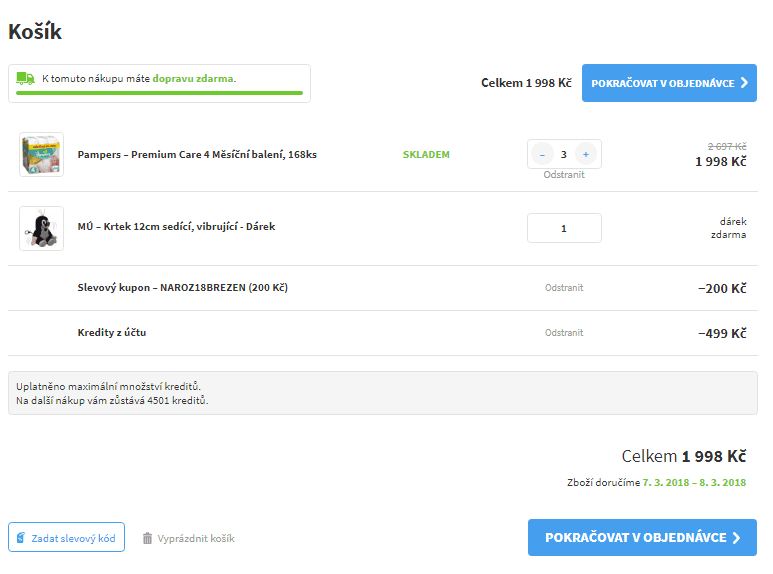The width and height of the screenshot is (773, 574).
Task: Click the discount code tag icon
Action: pos(21,538)
